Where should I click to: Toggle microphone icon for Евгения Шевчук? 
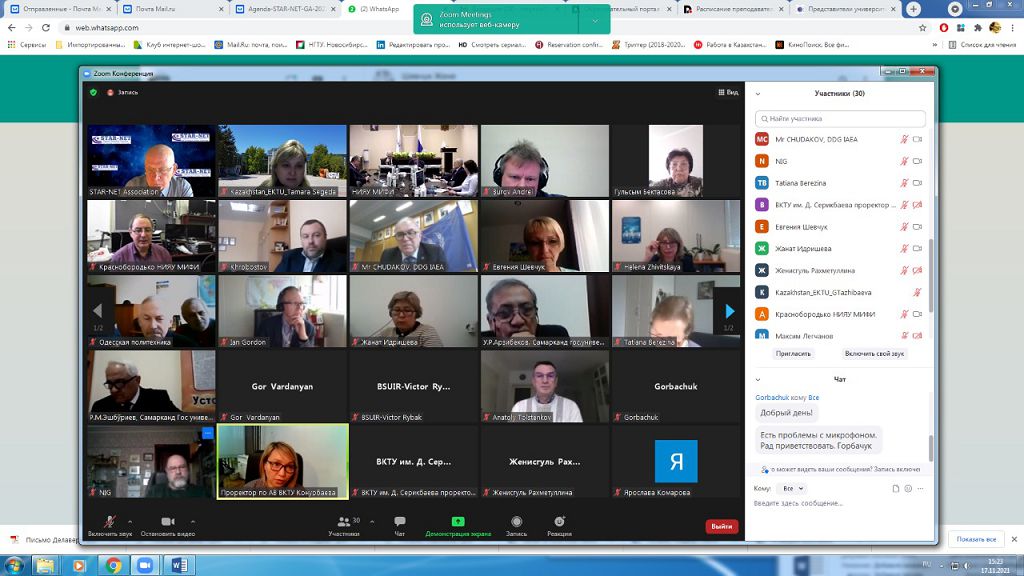904,227
